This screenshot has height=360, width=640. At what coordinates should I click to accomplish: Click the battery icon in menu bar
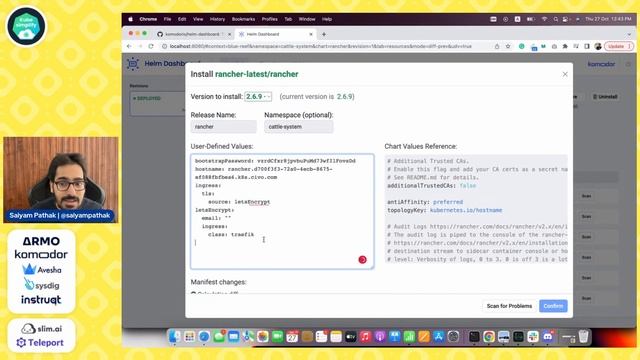pos(530,19)
